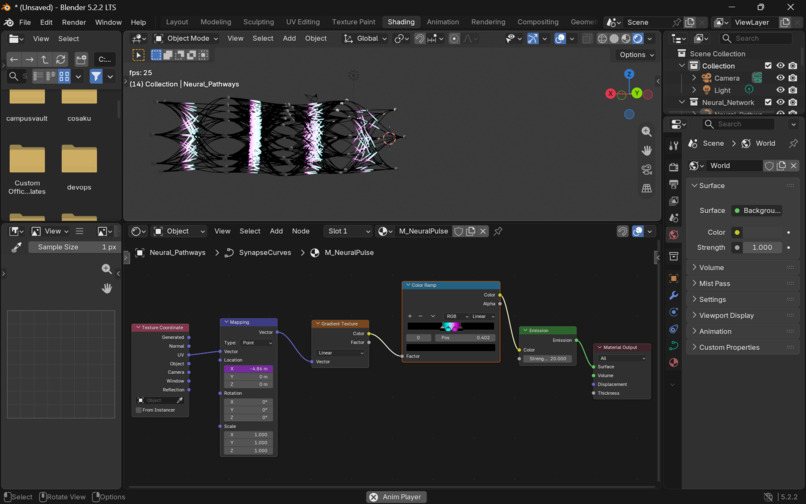Image resolution: width=806 pixels, height=504 pixels.
Task: Open the Material properties tab icon
Action: pyautogui.click(x=673, y=363)
